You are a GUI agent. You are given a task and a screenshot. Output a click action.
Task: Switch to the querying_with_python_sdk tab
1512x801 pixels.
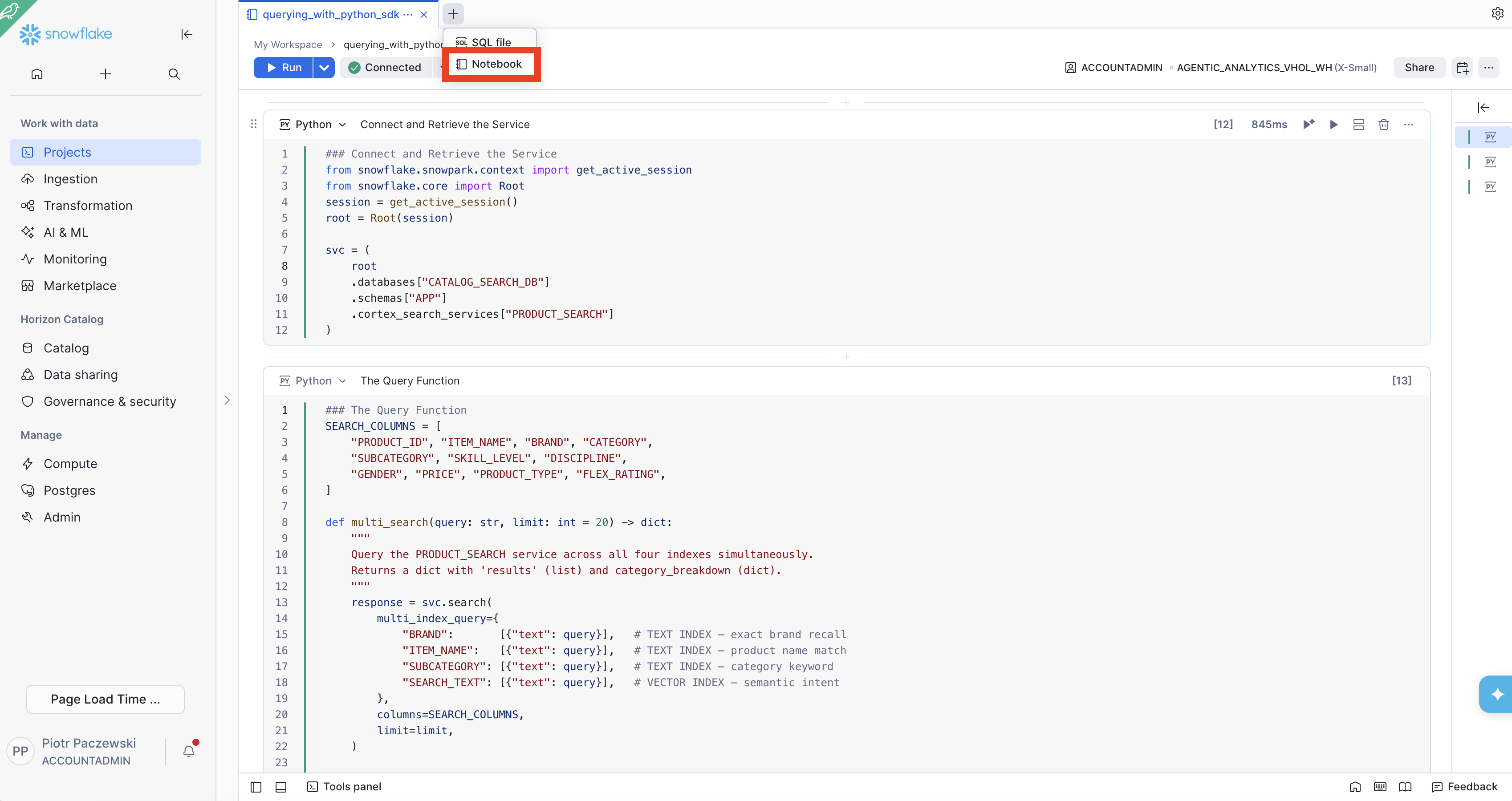coord(331,14)
